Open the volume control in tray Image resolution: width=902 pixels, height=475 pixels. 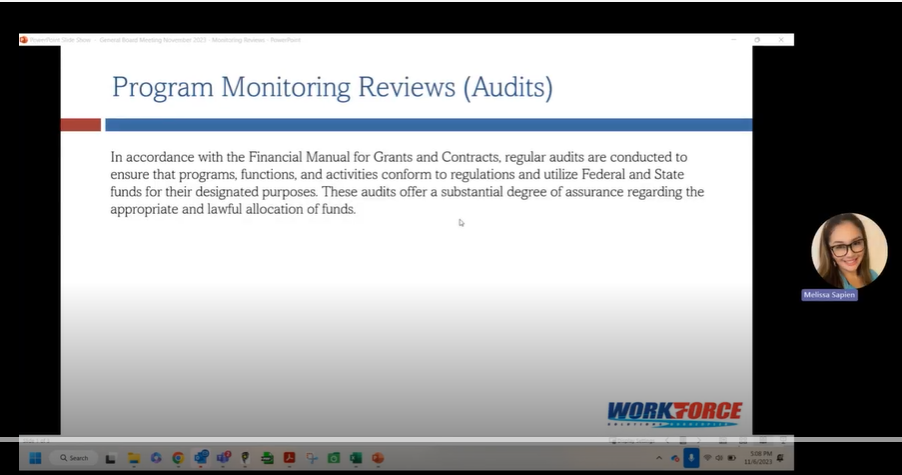coord(719,458)
